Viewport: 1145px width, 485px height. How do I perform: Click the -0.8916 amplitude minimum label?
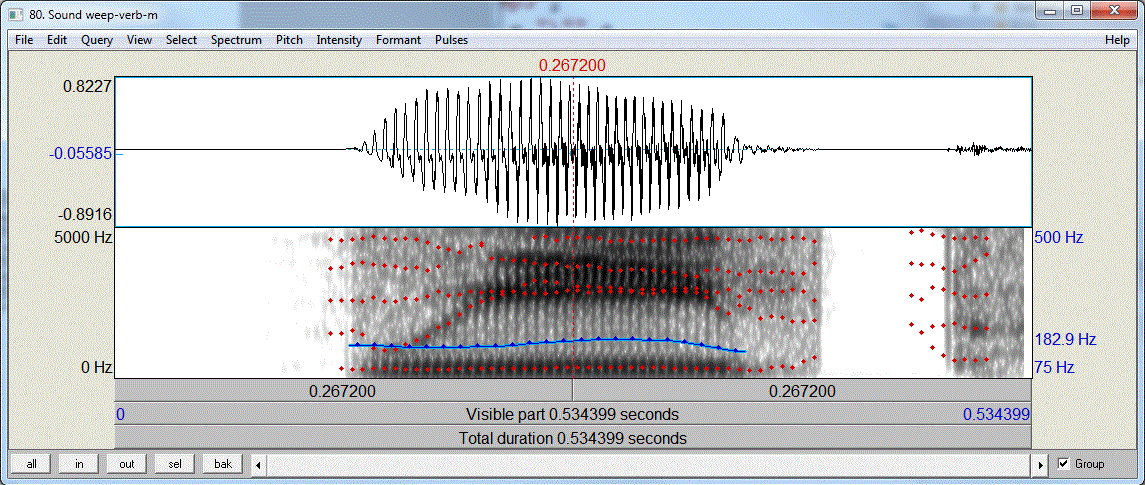coord(83,215)
